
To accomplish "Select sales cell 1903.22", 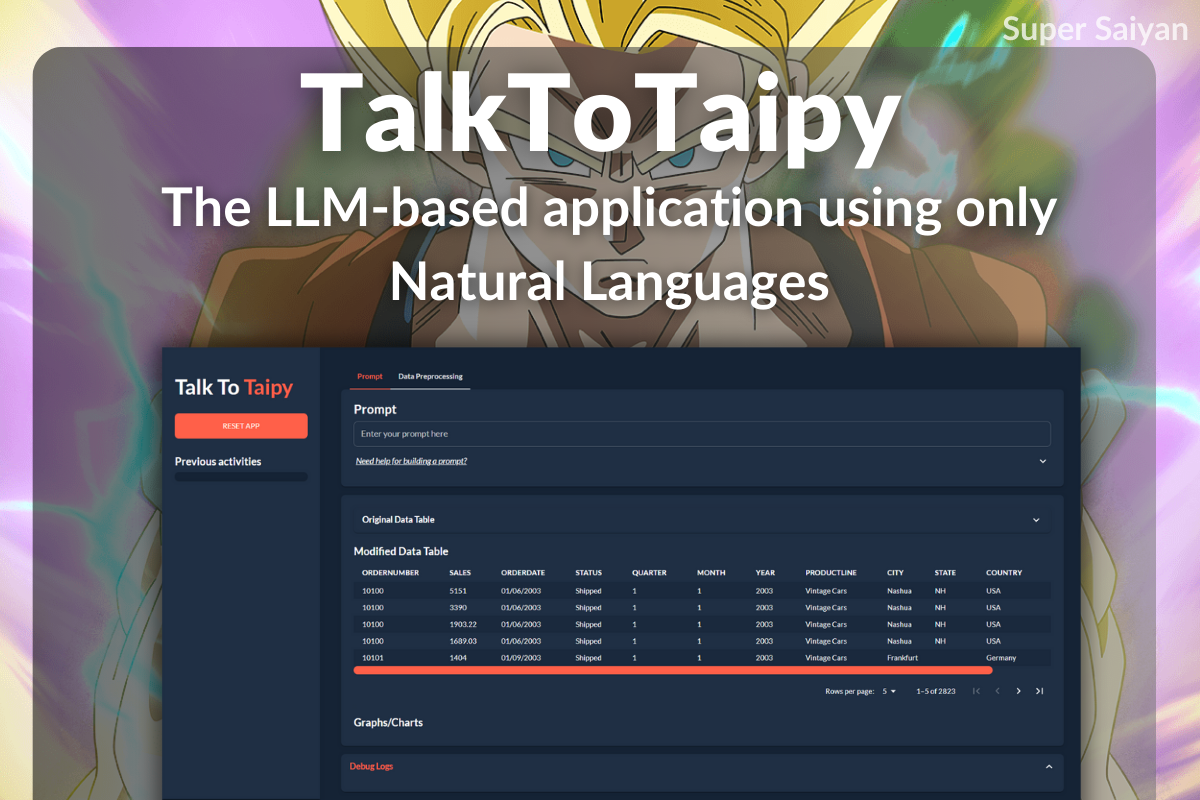I will (463, 624).
